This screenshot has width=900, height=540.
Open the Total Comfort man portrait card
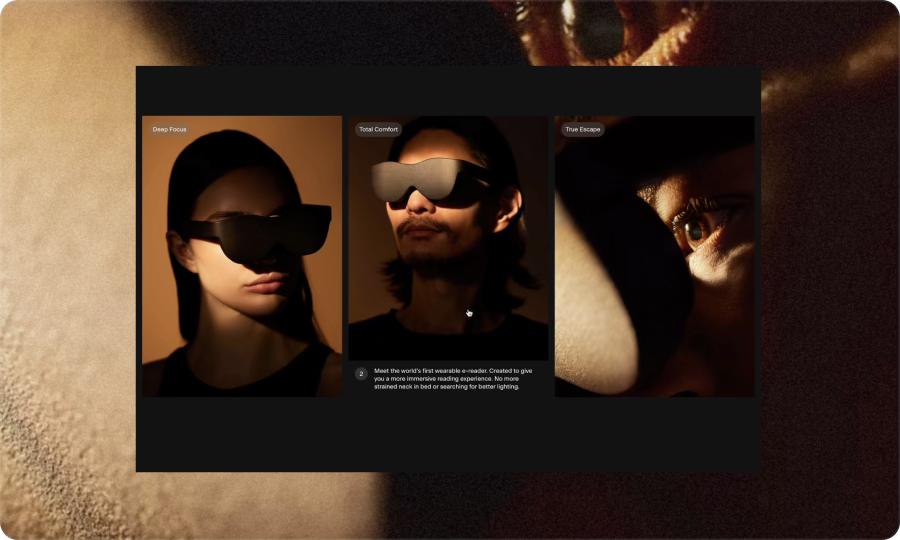[x=448, y=238]
